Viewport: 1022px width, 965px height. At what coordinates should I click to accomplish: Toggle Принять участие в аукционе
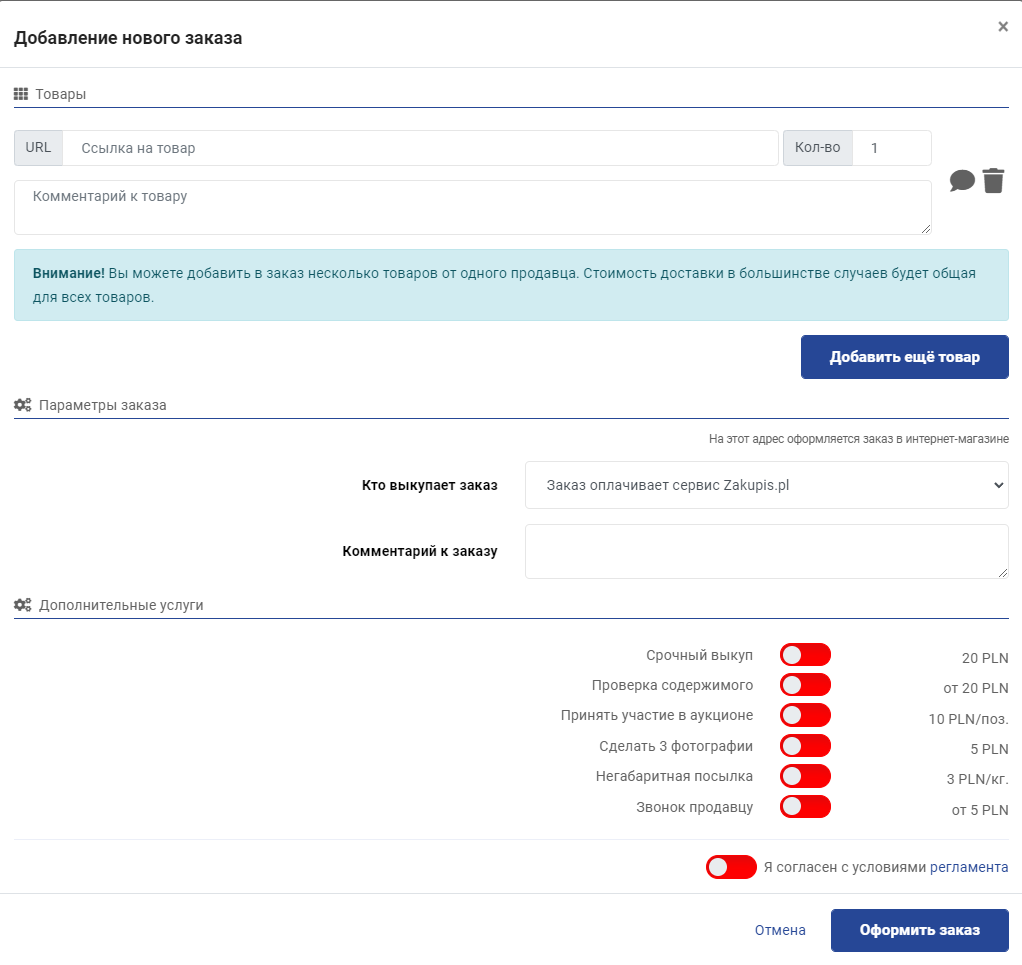(x=805, y=715)
